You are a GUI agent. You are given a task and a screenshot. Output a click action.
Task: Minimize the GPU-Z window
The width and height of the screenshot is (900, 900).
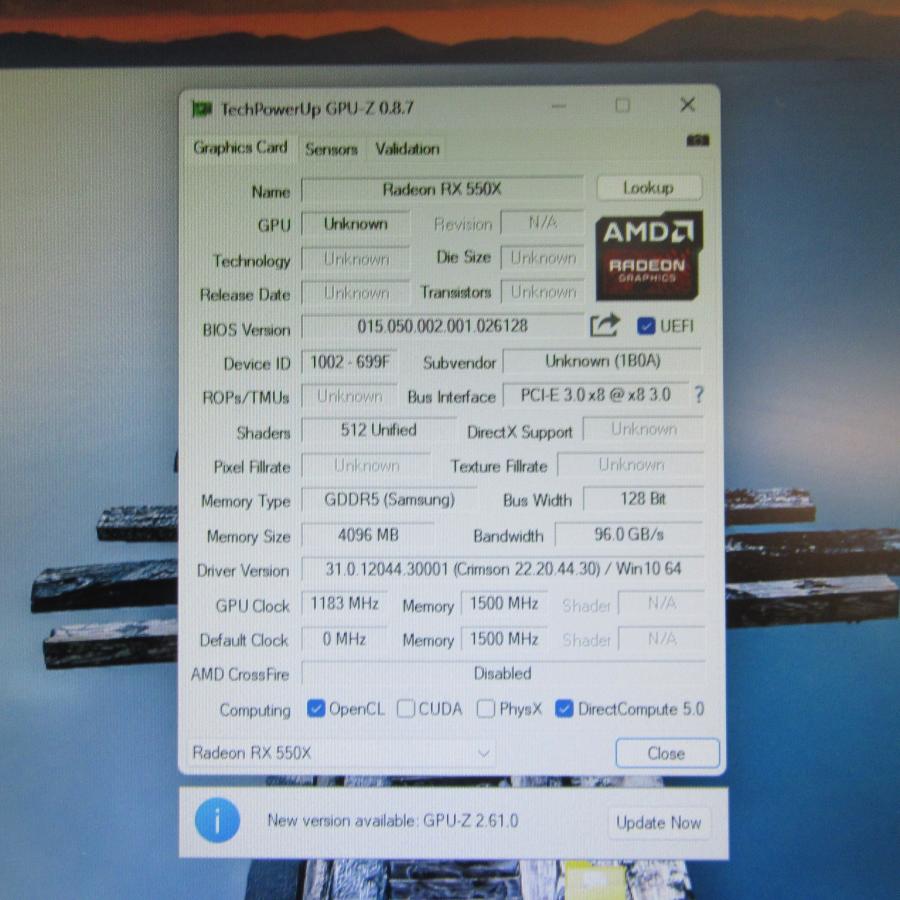point(557,106)
